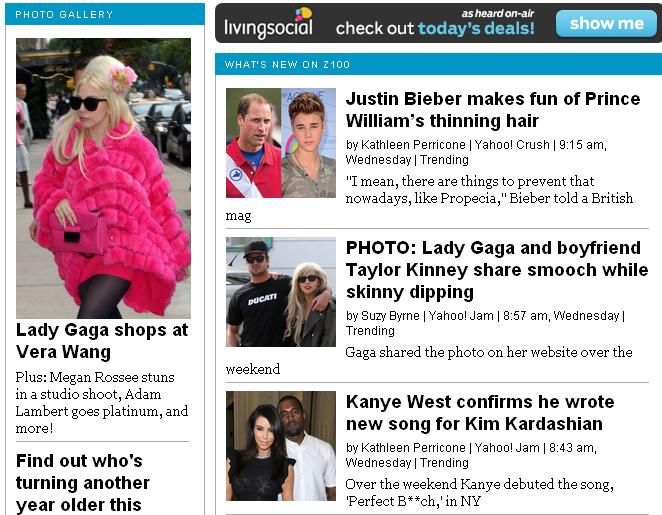Image resolution: width=662 pixels, height=515 pixels.
Task: Click the Gaga and Taylor Kinney thumbnail
Action: pyautogui.click(x=281, y=292)
